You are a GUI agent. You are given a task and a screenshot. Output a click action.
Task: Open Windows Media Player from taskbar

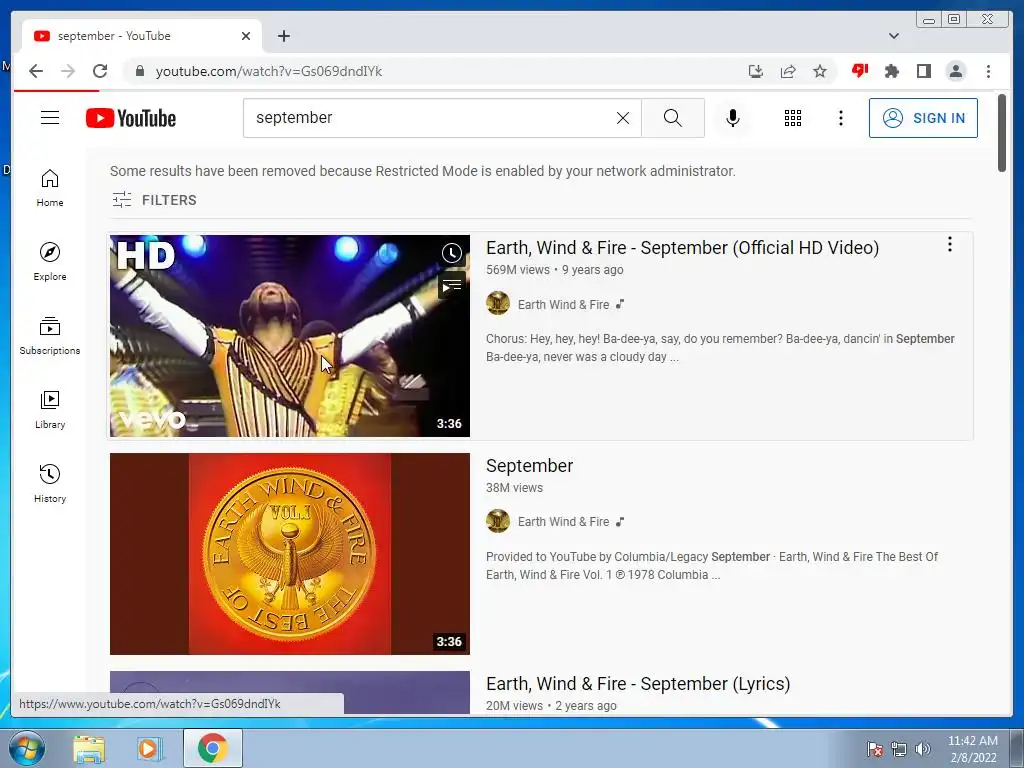click(150, 749)
